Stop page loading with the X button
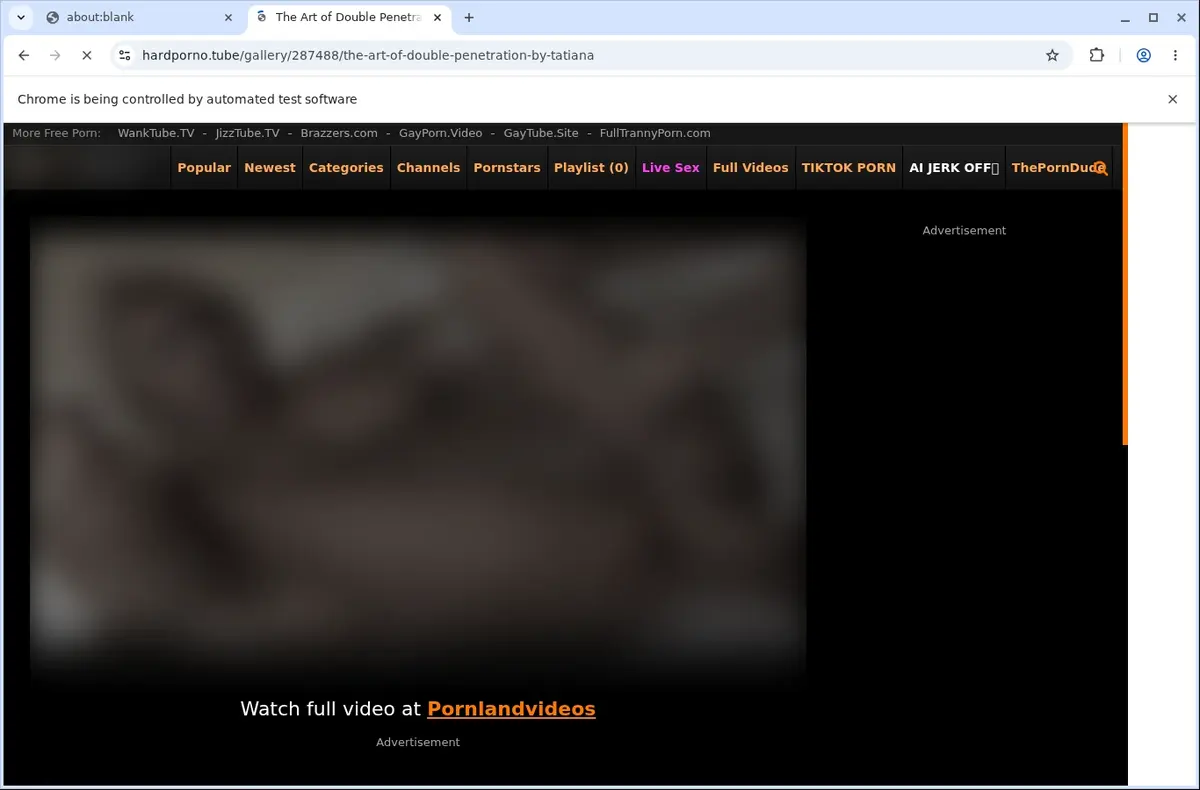 pyautogui.click(x=87, y=56)
